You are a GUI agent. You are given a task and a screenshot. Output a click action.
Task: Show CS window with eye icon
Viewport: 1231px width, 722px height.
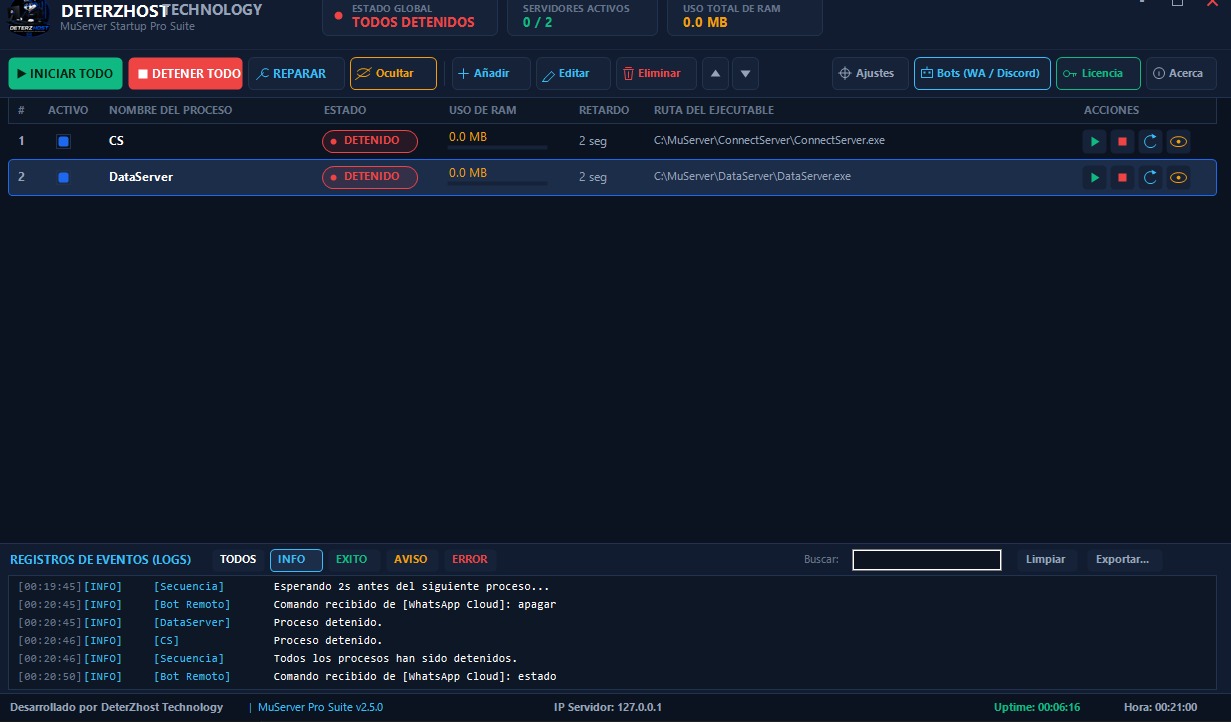pyautogui.click(x=1179, y=141)
